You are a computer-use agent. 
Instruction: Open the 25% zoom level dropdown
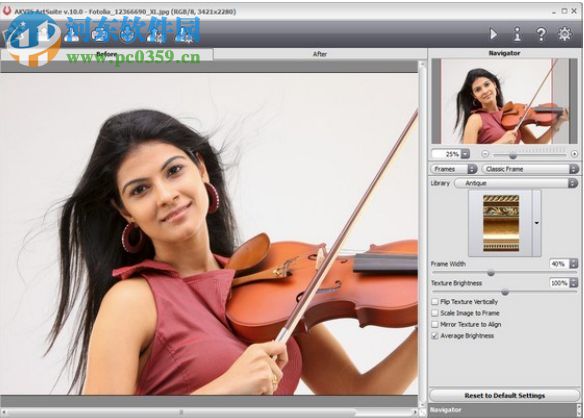tap(465, 154)
